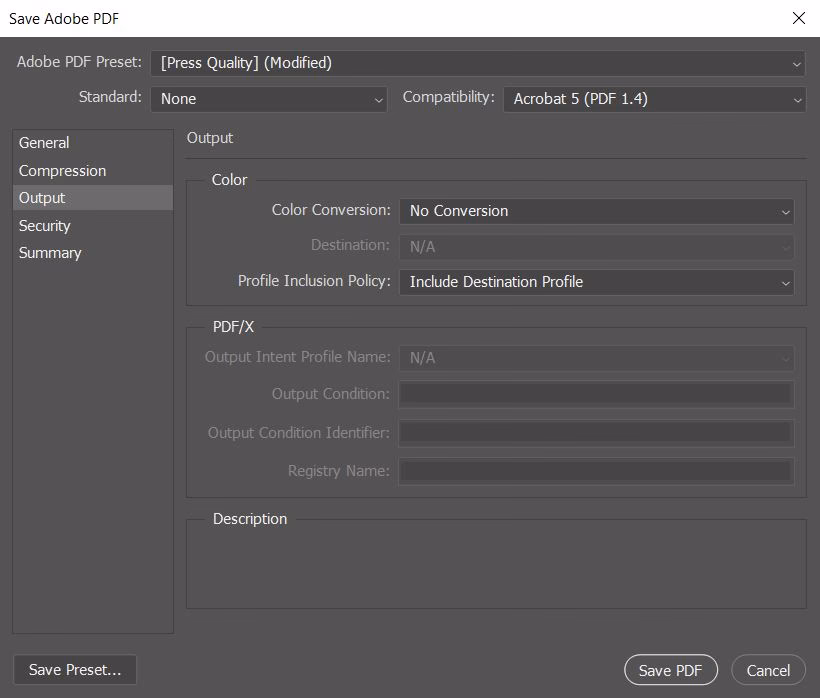Close the Save Adobe PDF window

(798, 18)
